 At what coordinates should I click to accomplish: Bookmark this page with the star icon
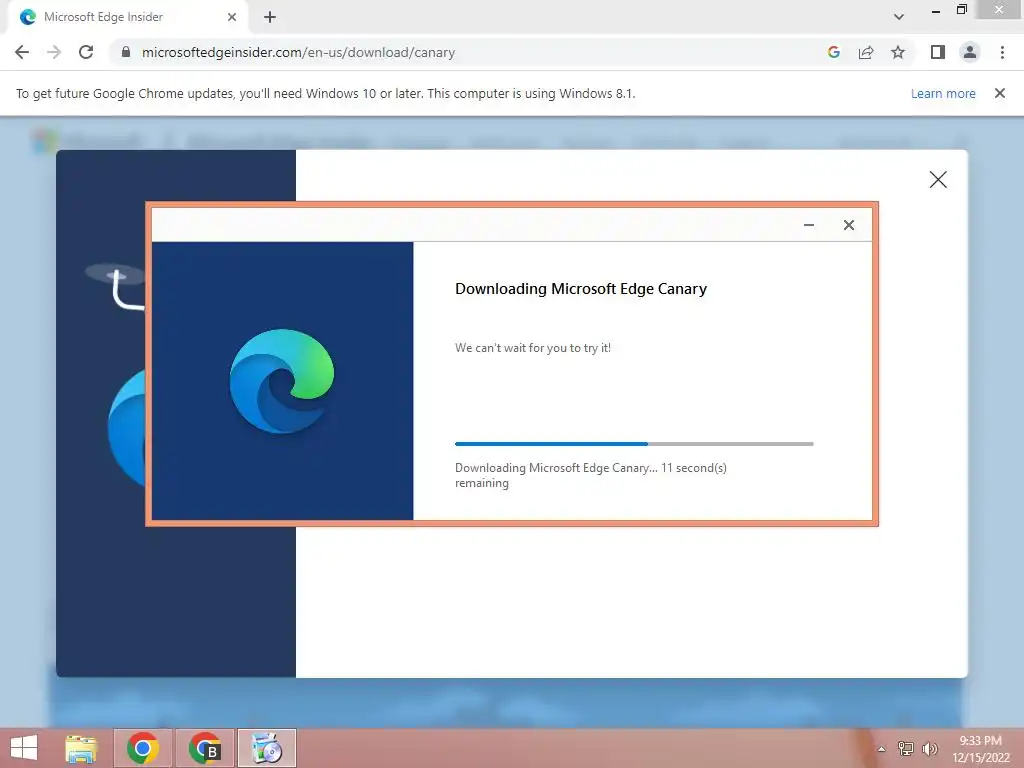898,52
